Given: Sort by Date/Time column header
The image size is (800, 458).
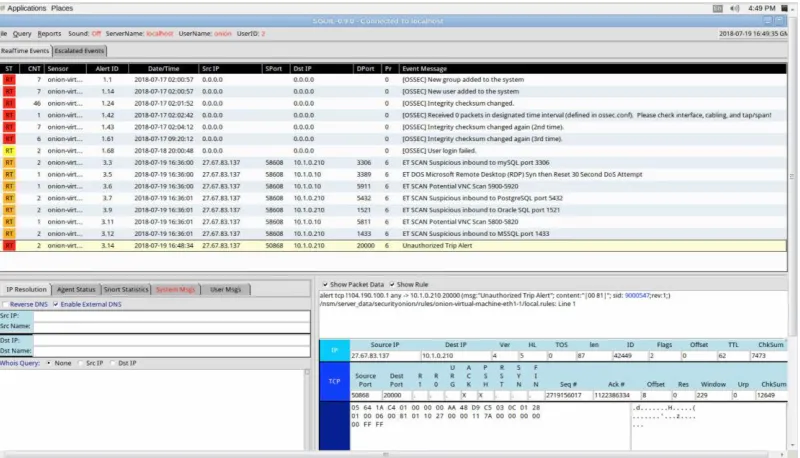Looking at the screenshot, I should (163, 68).
